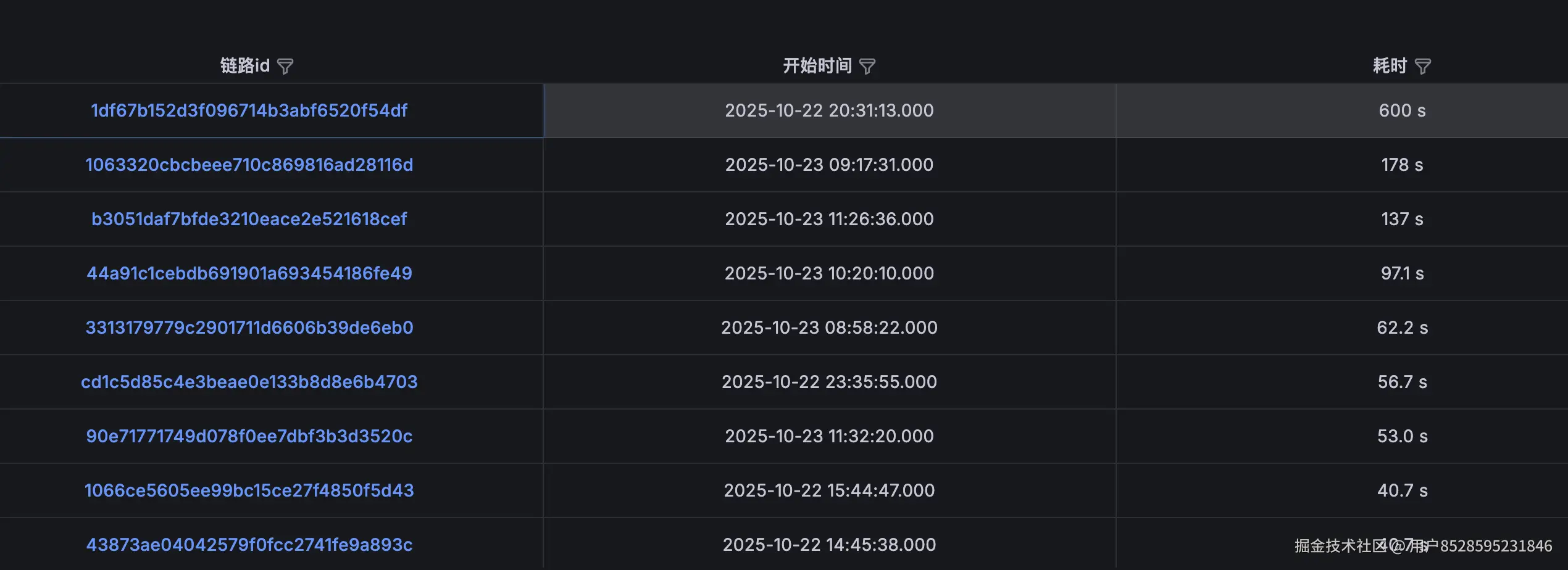This screenshot has height=570, width=1568.
Task: Open trace 44a91c1cebdb691901a693454186fe49
Action: point(249,273)
